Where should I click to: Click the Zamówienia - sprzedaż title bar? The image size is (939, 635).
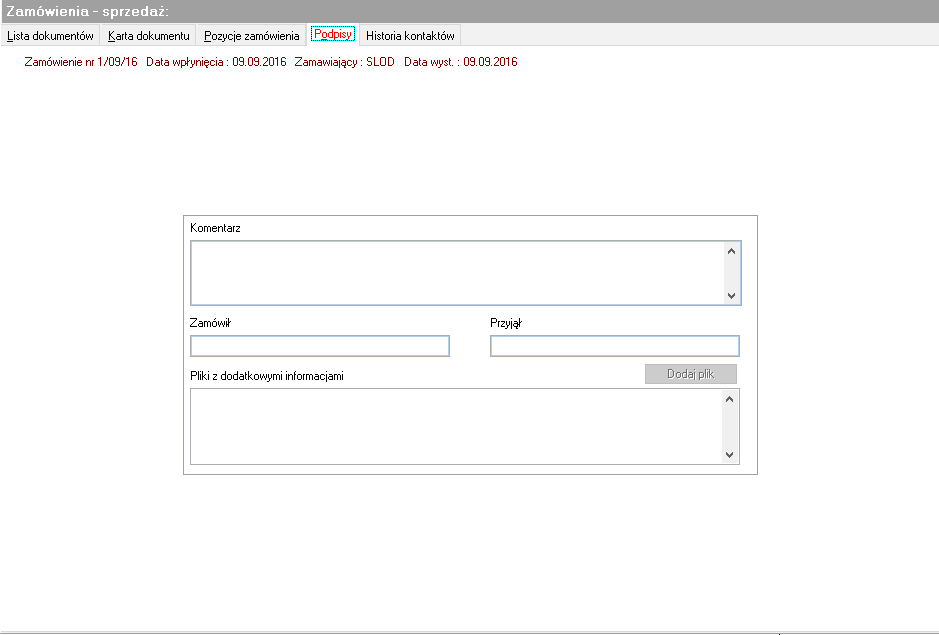pos(470,11)
